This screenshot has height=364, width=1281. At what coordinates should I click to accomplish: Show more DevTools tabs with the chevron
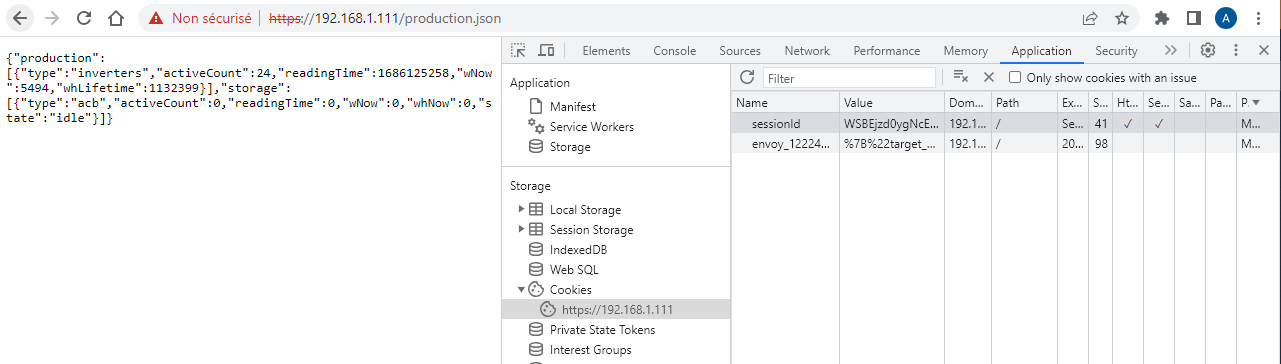pos(1171,50)
